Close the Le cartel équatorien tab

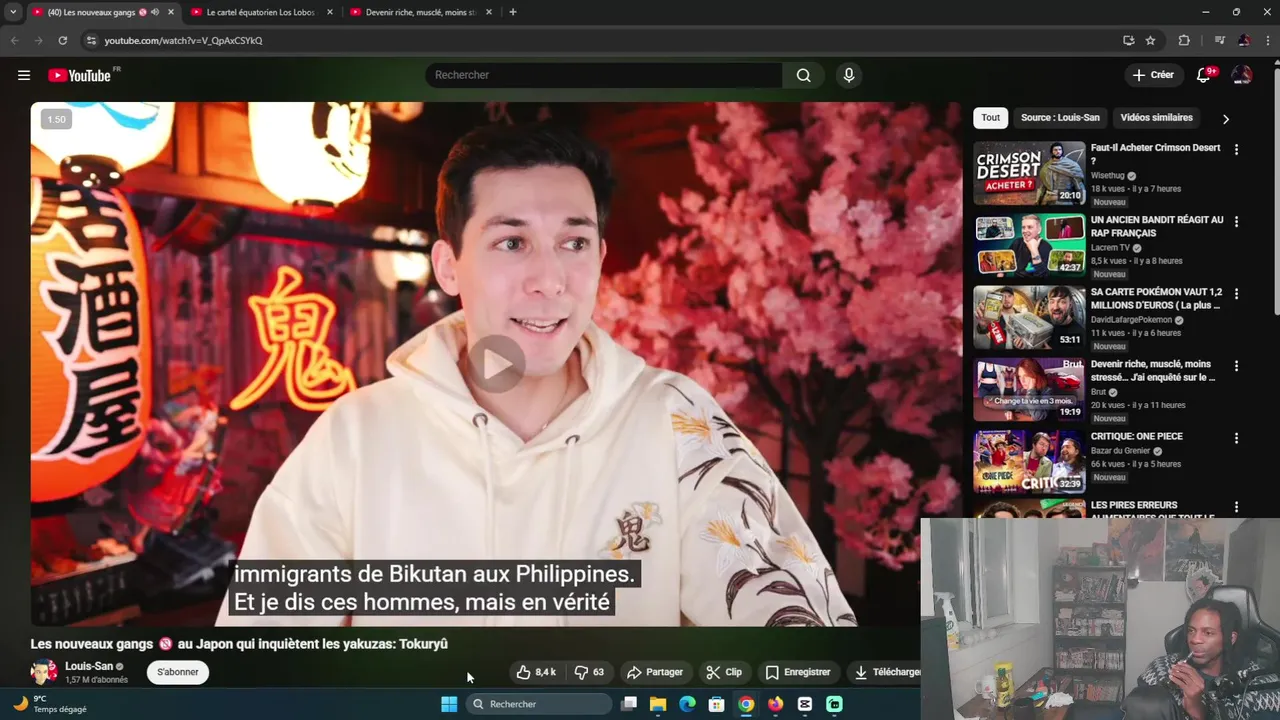pos(330,12)
